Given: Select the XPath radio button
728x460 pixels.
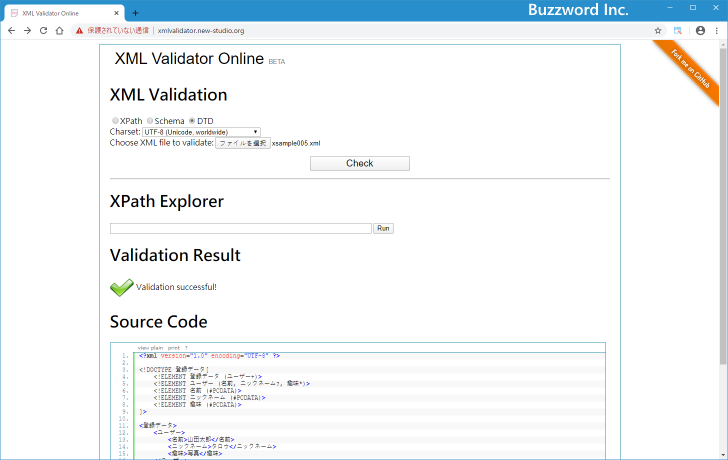Looking at the screenshot, I should (115, 121).
